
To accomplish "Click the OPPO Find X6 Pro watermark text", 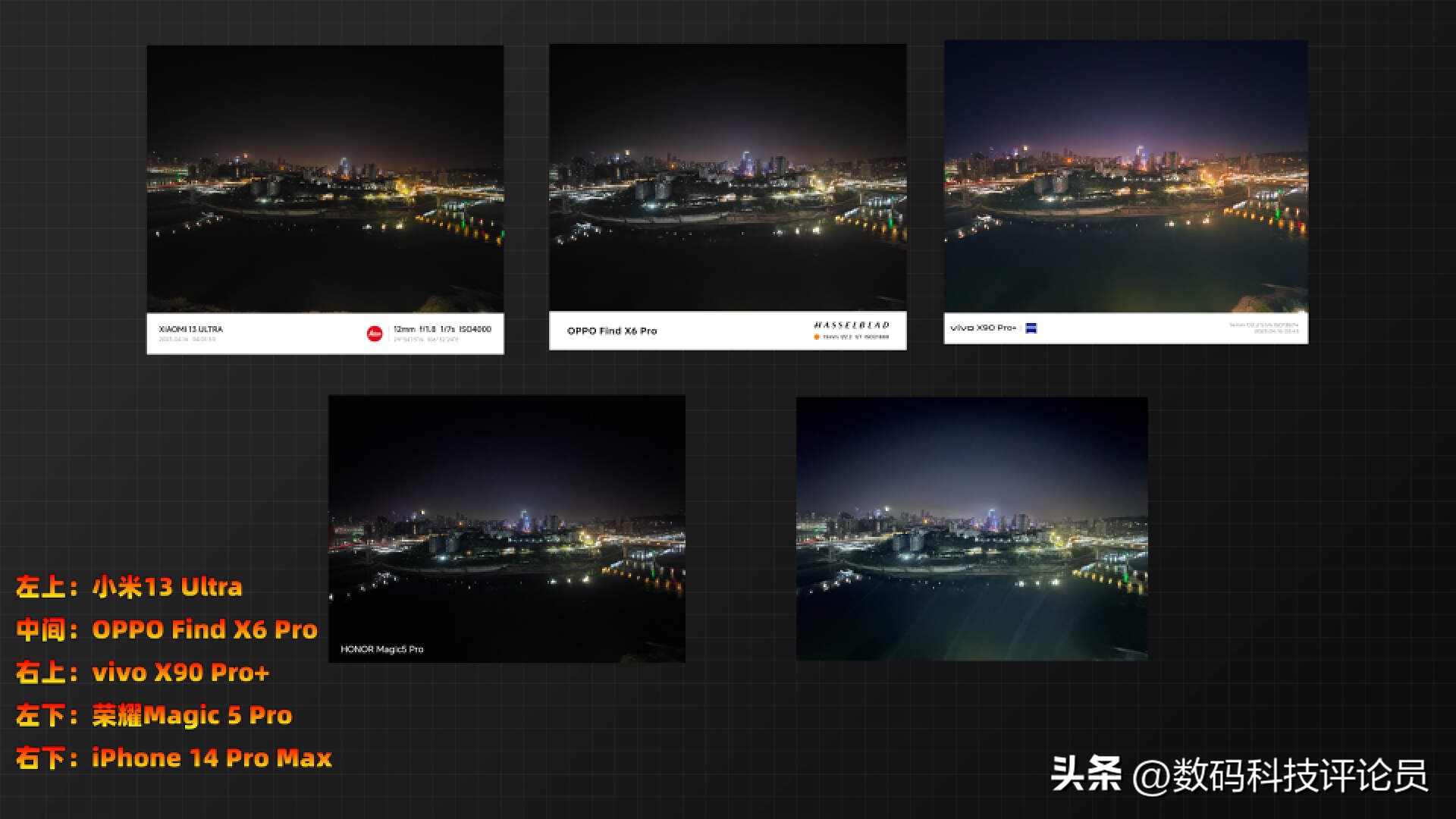I will 612,331.
